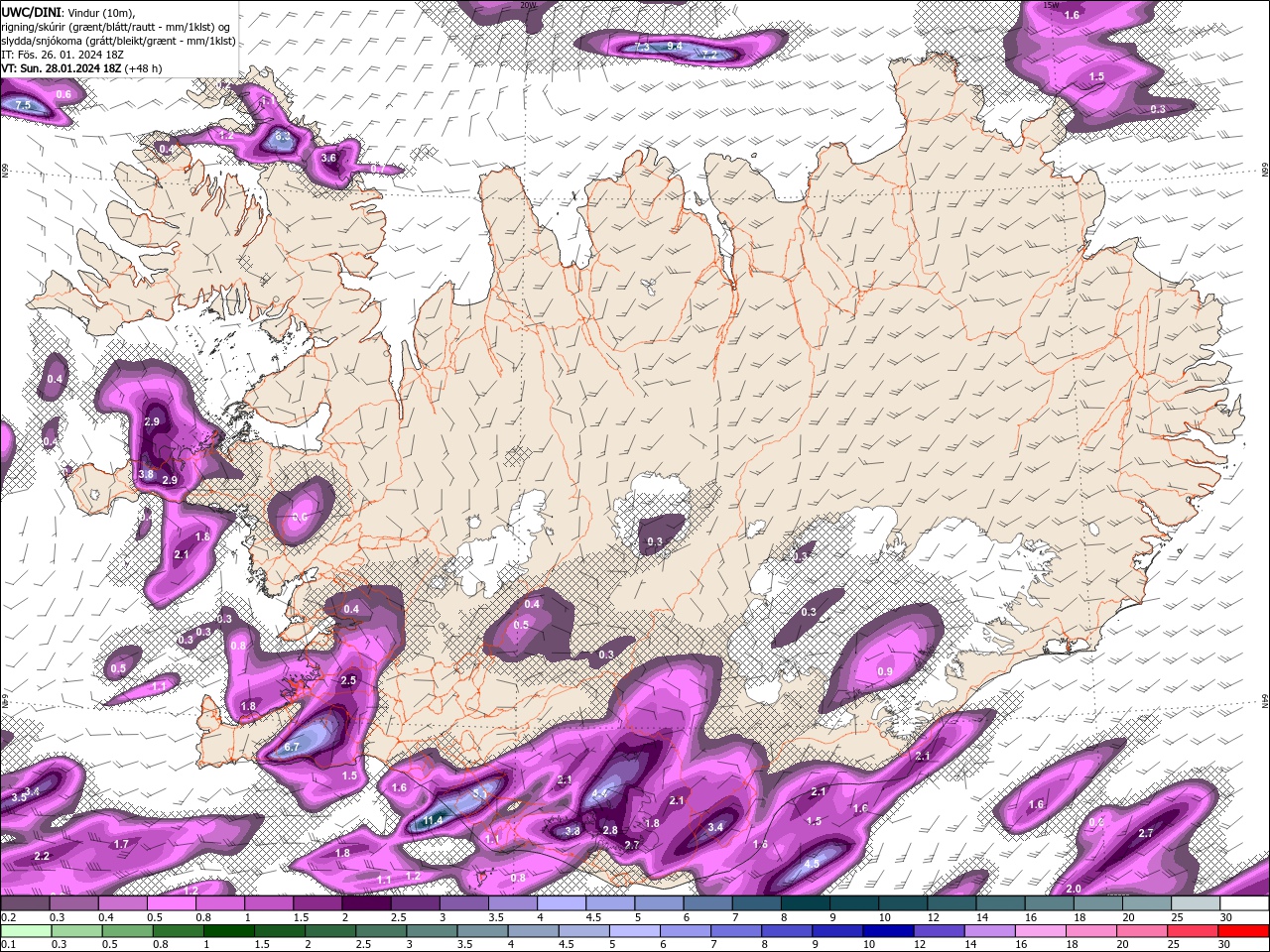
Task: Select the darkest purple snow swatch above 2
Action: point(366,903)
